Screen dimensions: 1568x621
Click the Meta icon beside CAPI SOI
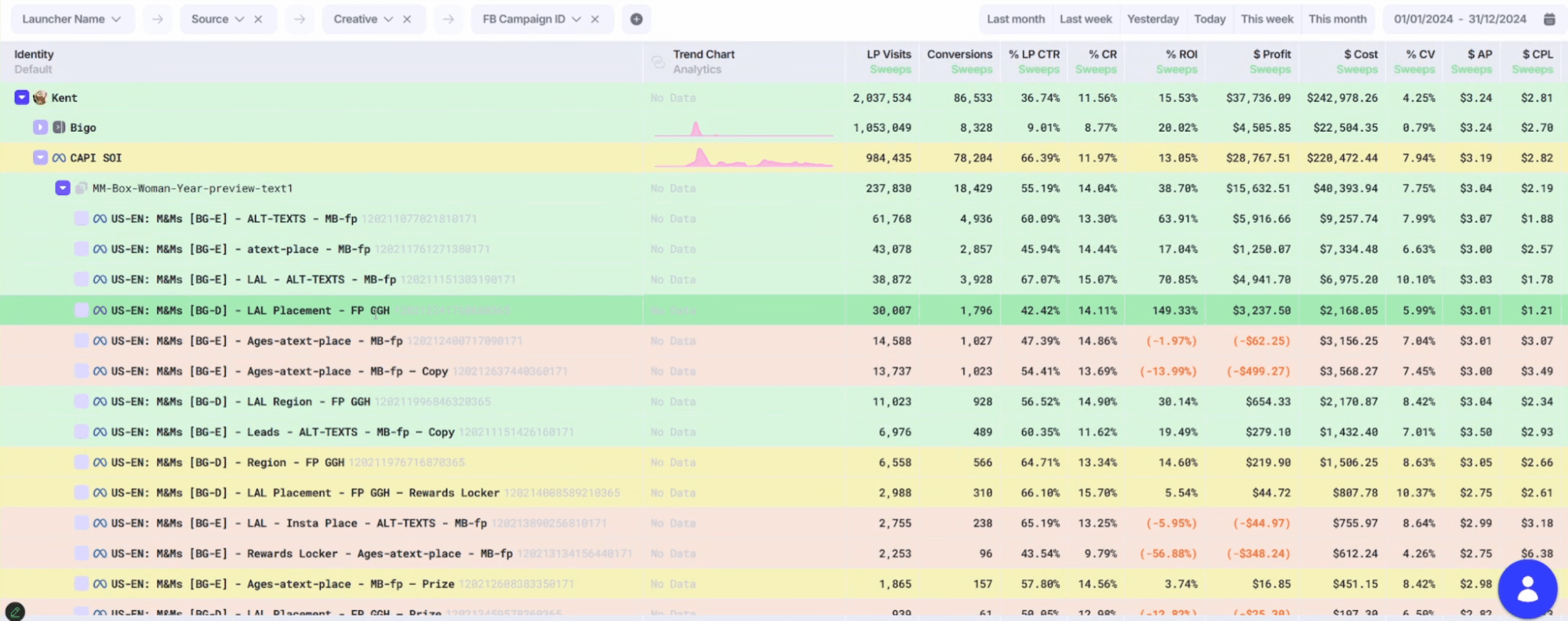[60, 158]
